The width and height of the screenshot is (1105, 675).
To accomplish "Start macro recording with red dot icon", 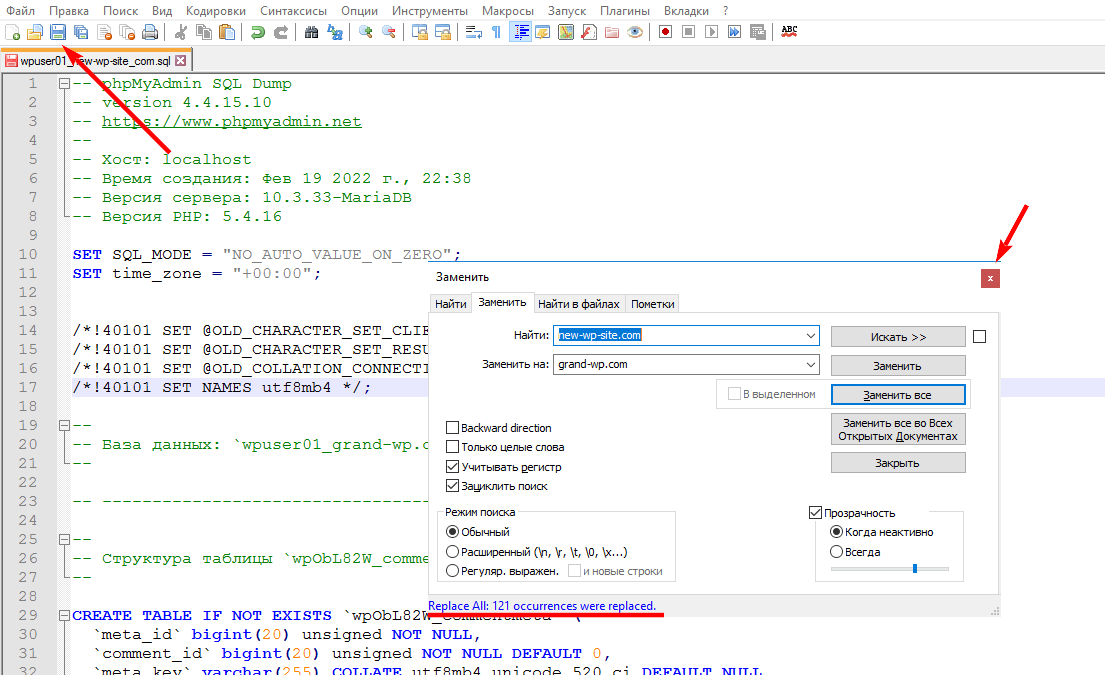I will coord(666,32).
